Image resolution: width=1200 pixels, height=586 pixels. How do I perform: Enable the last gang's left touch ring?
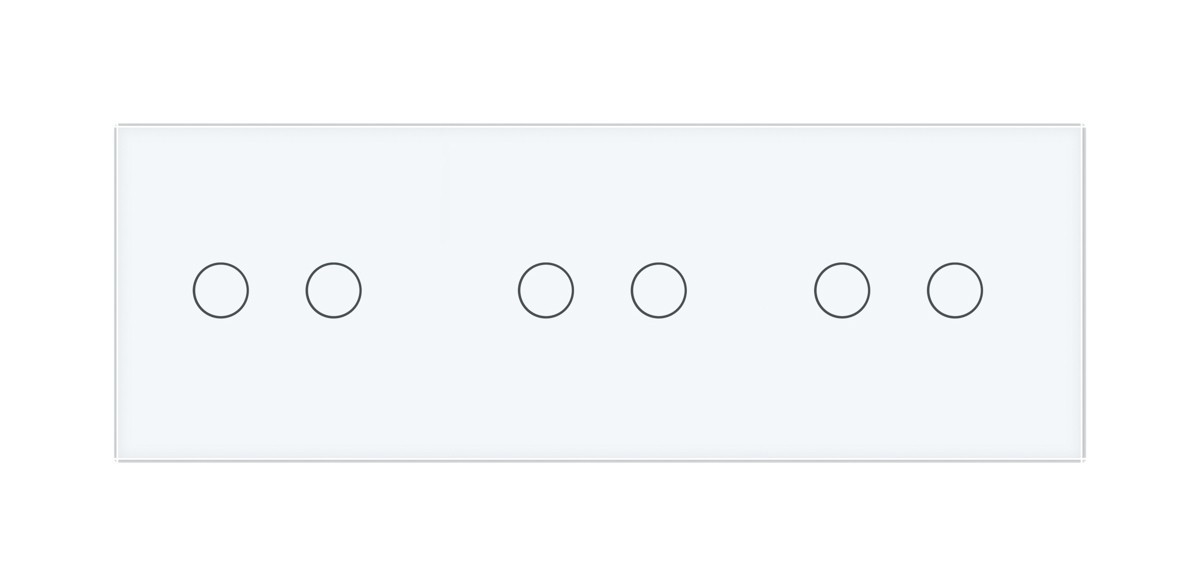click(x=842, y=291)
